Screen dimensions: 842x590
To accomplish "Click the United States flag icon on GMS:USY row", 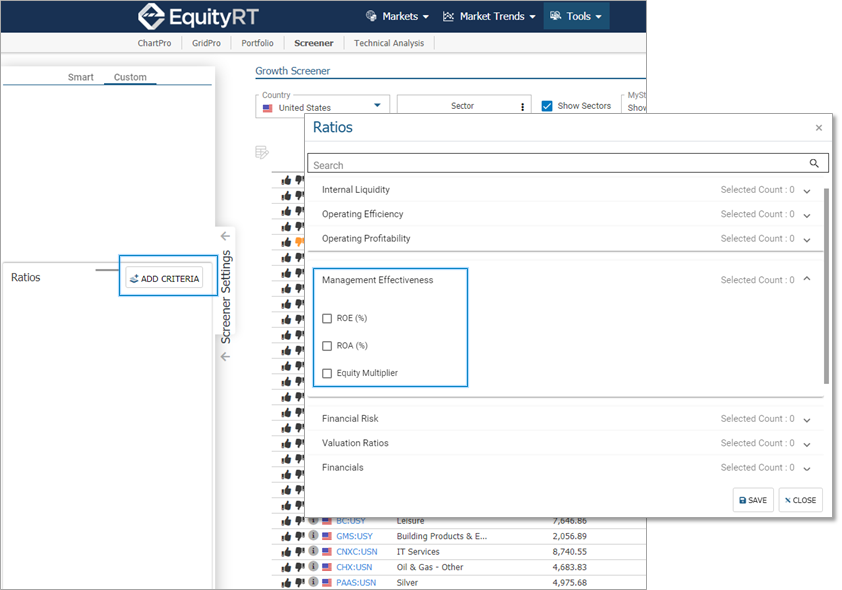I will pos(327,536).
